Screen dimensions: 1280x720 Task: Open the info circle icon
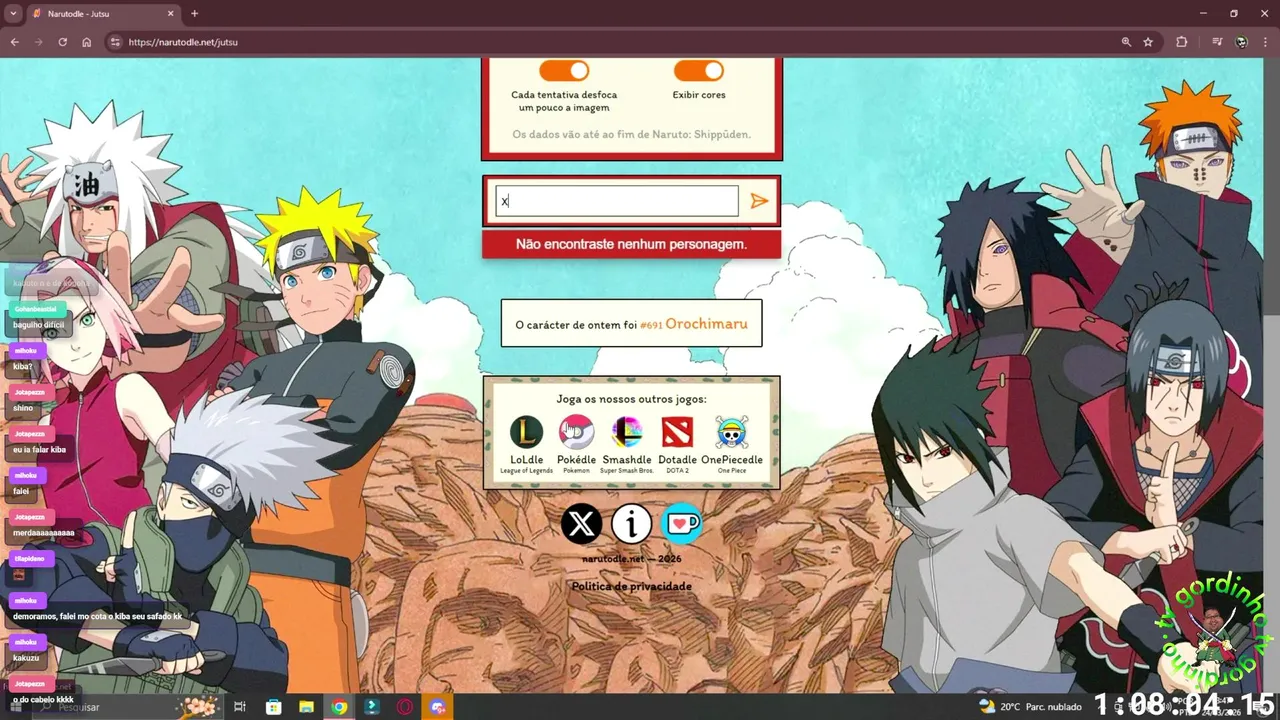[x=631, y=523]
